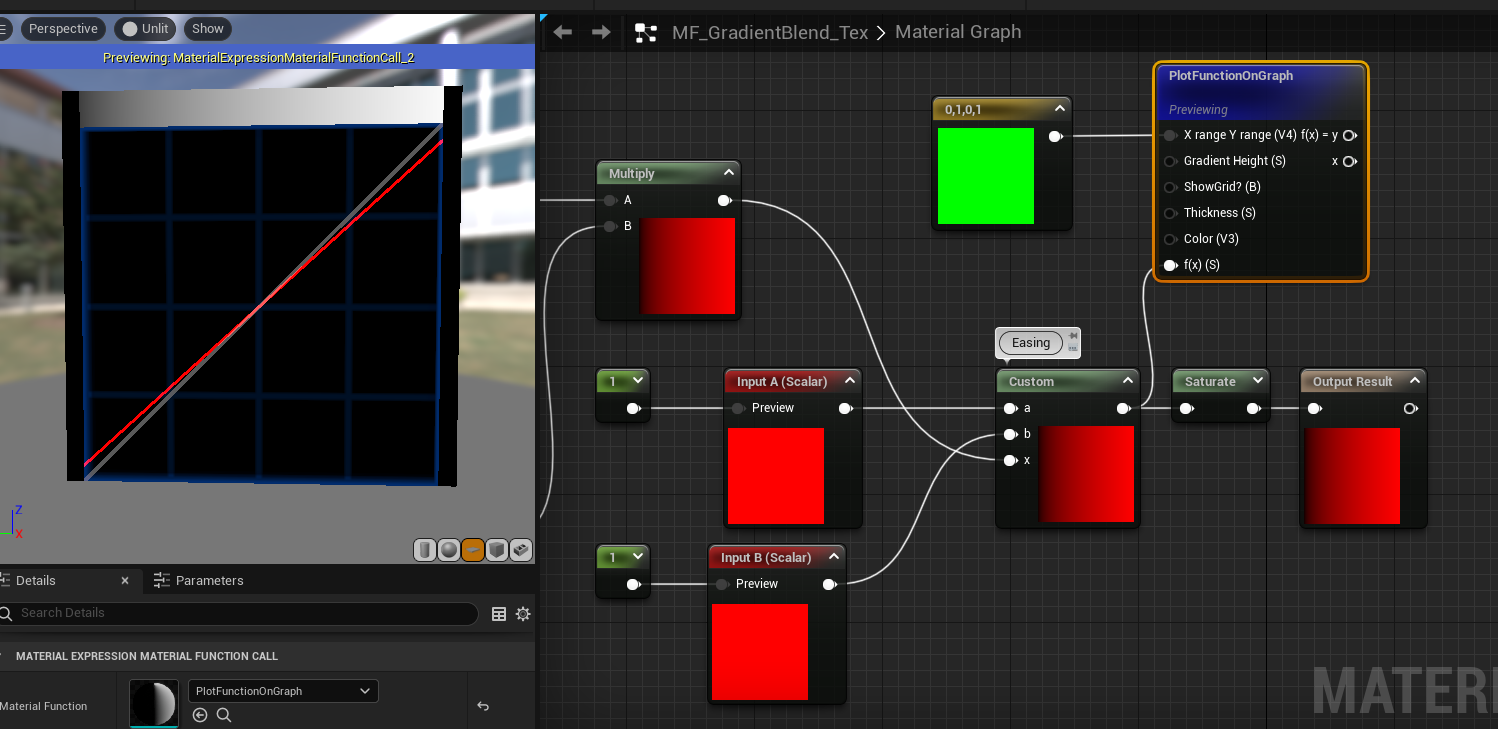The width and height of the screenshot is (1498, 729).
Task: Open the Unlit view mode menu
Action: (x=145, y=29)
